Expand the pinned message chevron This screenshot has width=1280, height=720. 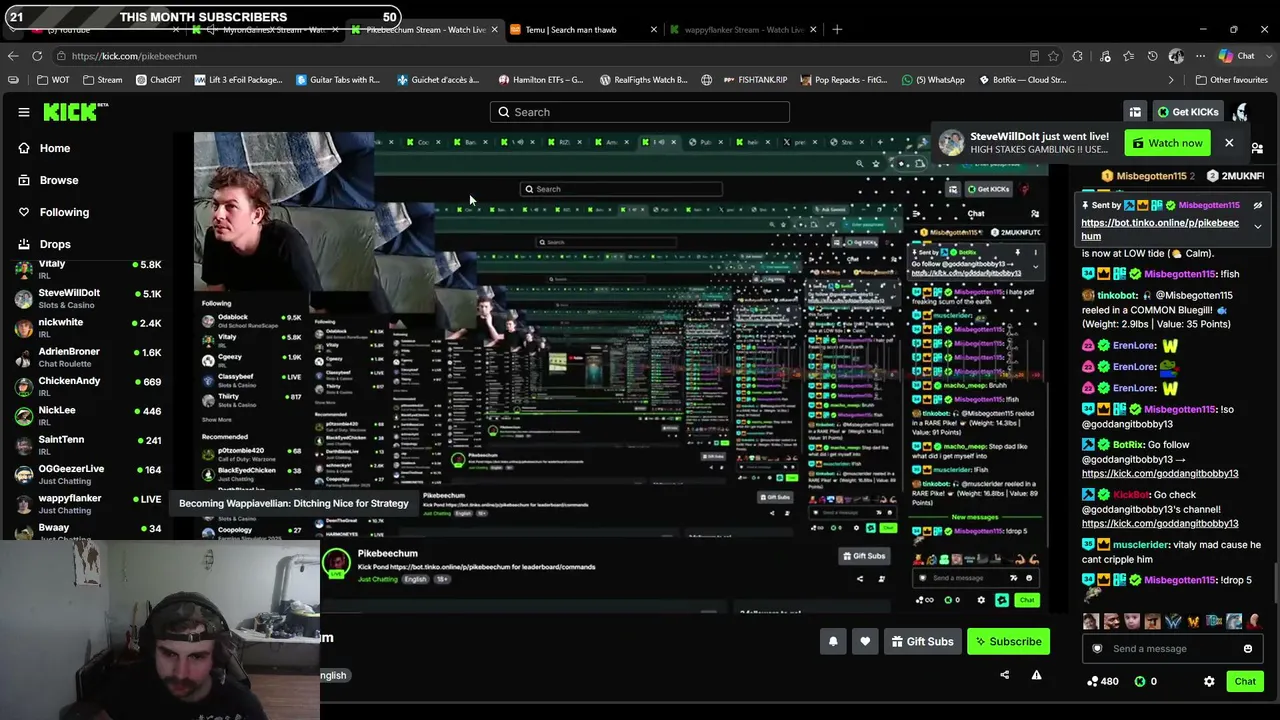click(x=1258, y=227)
